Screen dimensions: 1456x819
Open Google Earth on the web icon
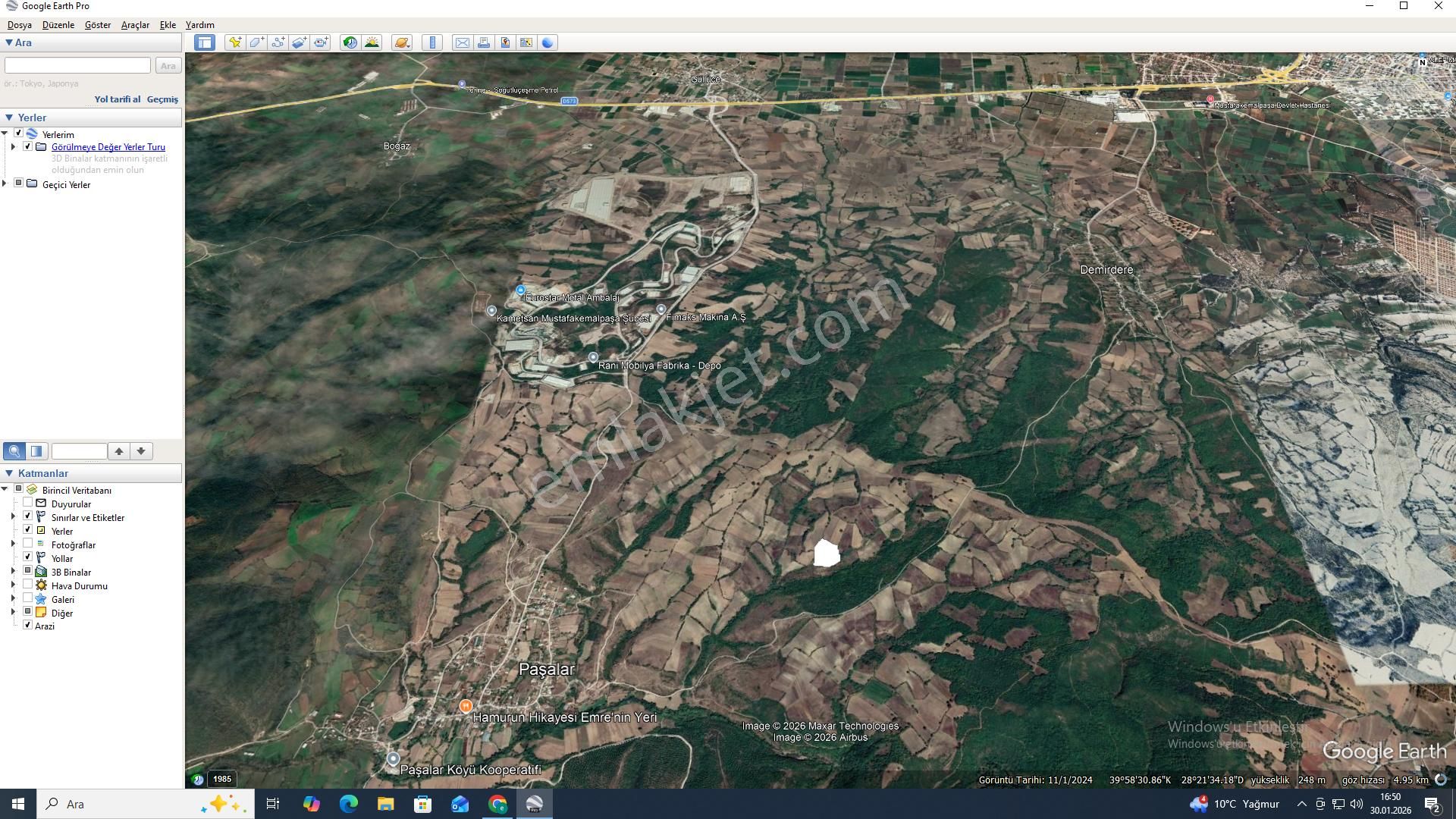pyautogui.click(x=548, y=42)
